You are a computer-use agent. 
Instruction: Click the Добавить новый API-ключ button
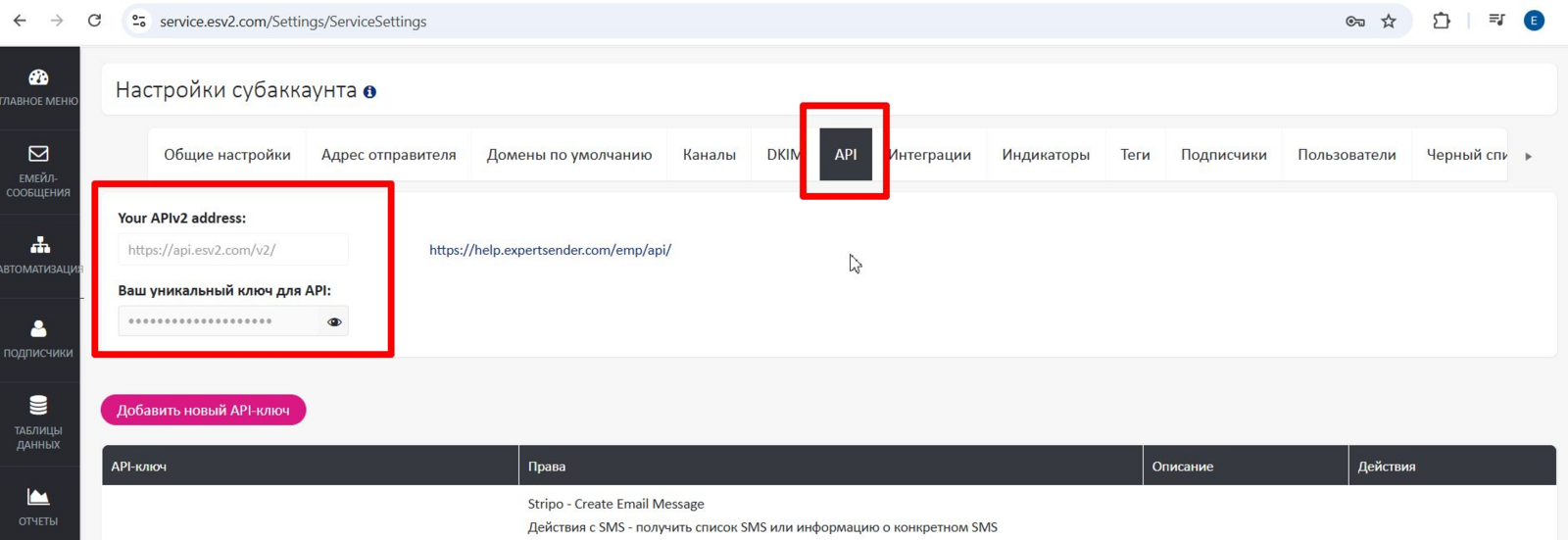(x=203, y=411)
